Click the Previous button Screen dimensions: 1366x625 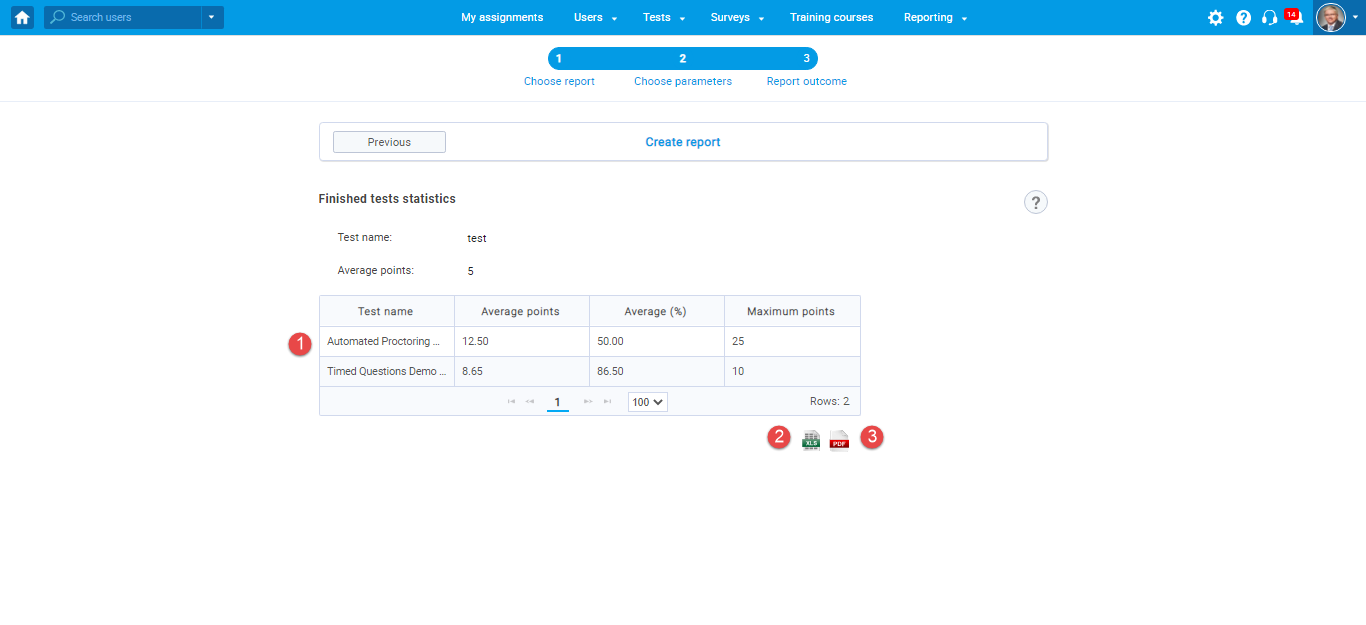pos(389,142)
